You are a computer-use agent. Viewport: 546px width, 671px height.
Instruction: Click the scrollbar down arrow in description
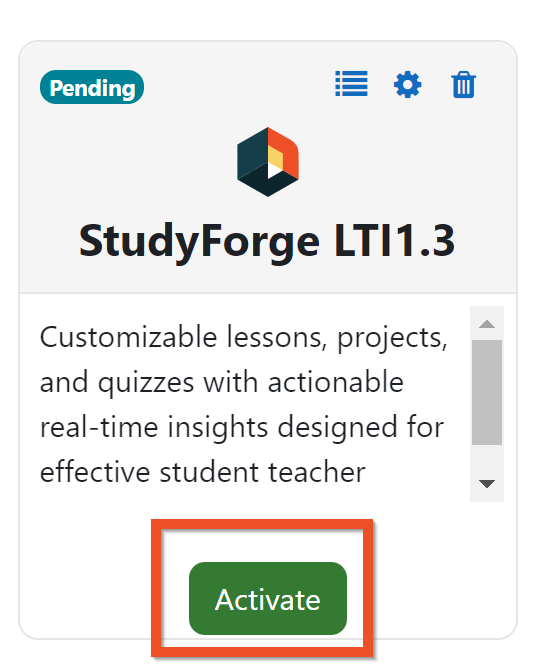(487, 484)
